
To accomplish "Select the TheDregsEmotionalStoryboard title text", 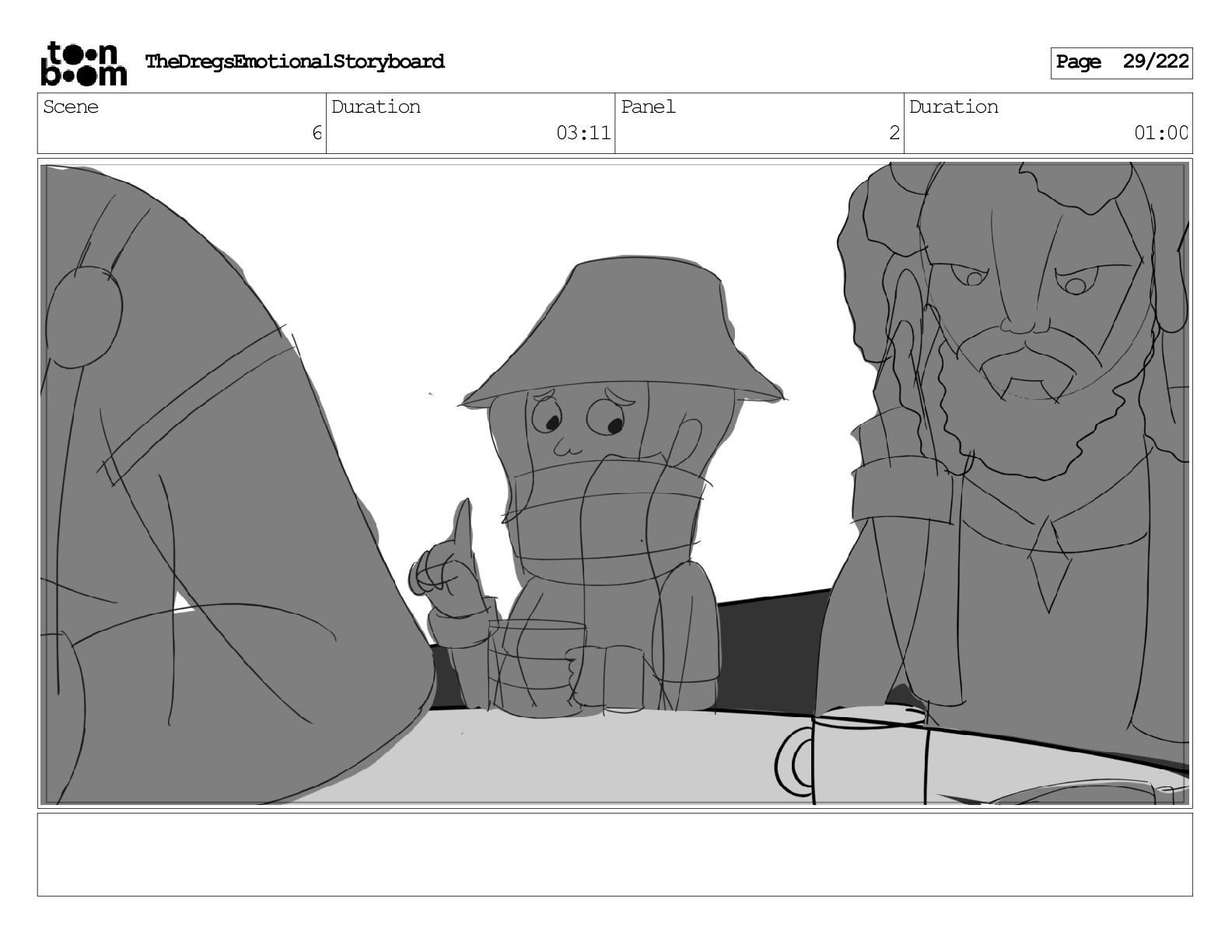I will coord(295,61).
